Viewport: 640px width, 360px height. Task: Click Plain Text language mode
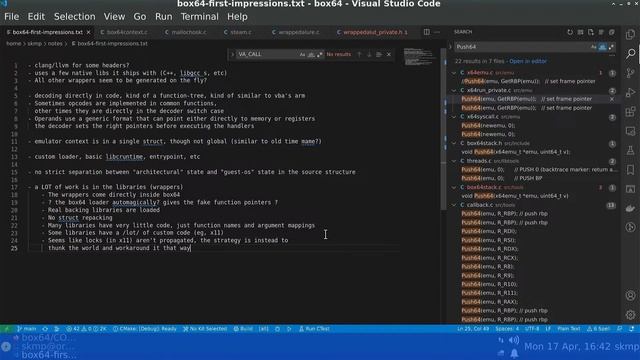point(569,329)
